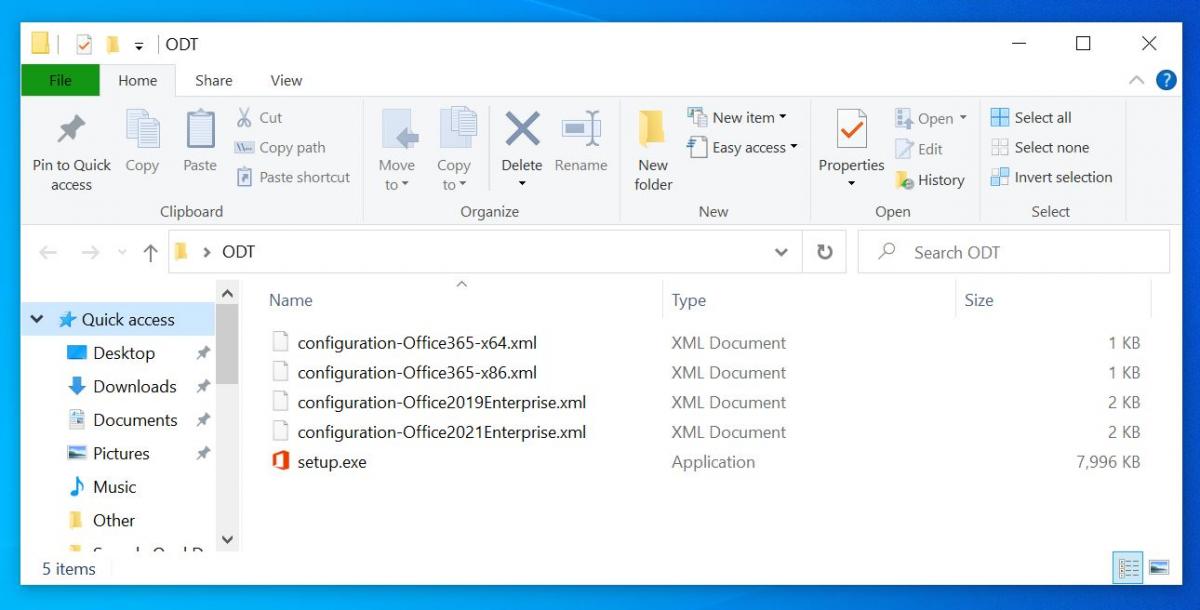
Task: Click Edit in the Open group
Action: click(x=919, y=149)
